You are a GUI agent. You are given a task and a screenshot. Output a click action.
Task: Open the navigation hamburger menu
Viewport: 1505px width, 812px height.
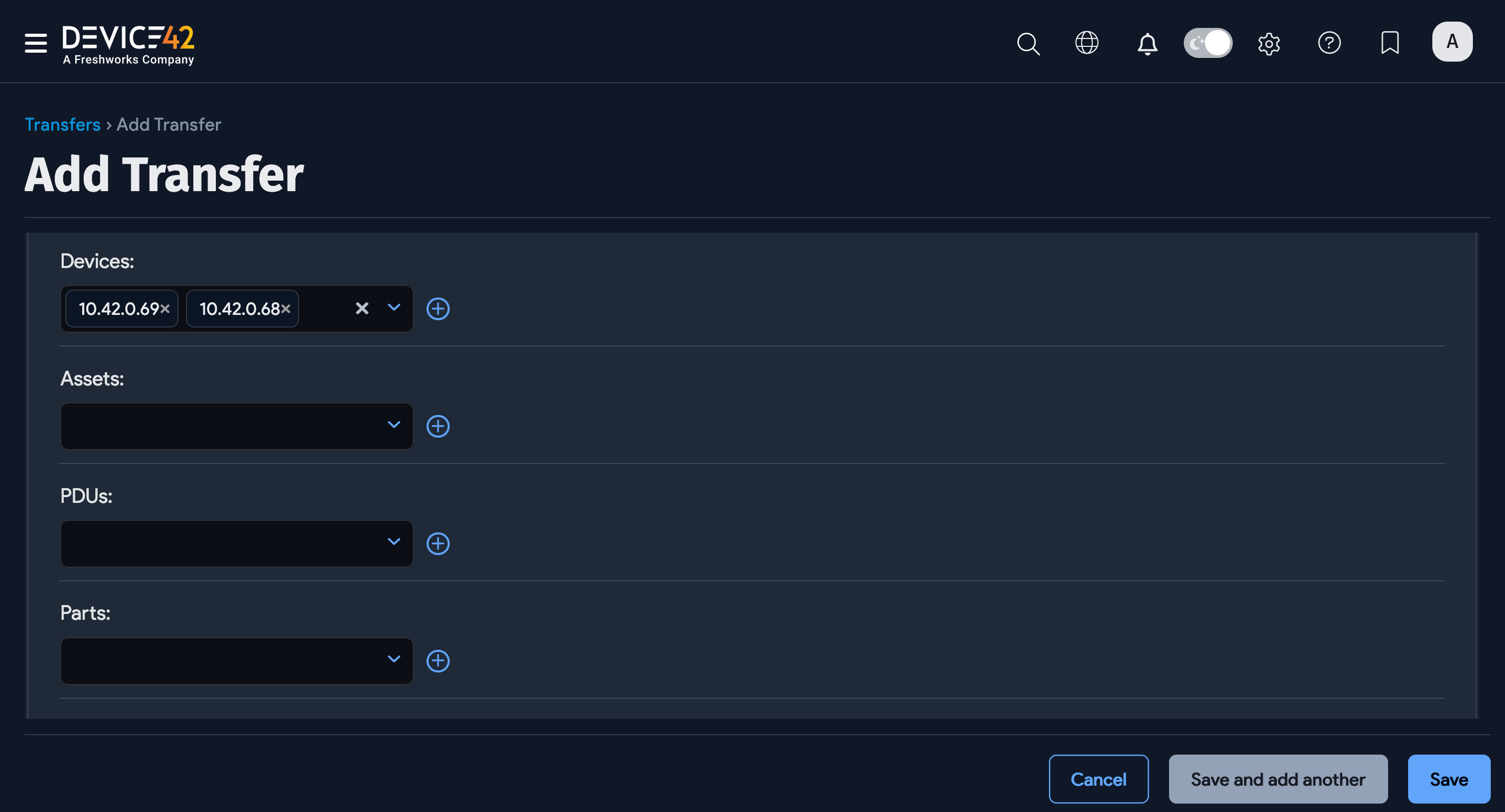click(35, 43)
